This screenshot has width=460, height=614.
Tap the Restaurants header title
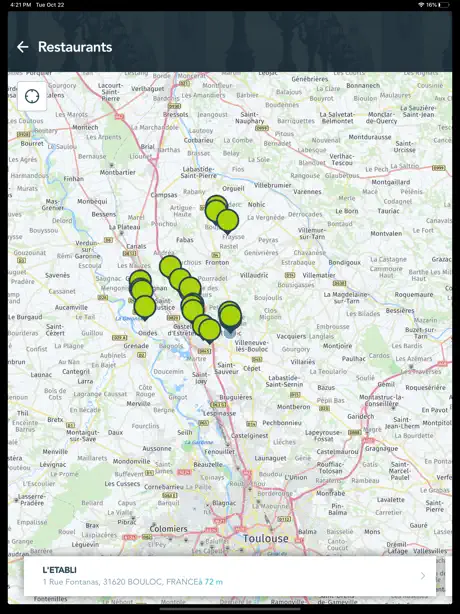point(75,47)
